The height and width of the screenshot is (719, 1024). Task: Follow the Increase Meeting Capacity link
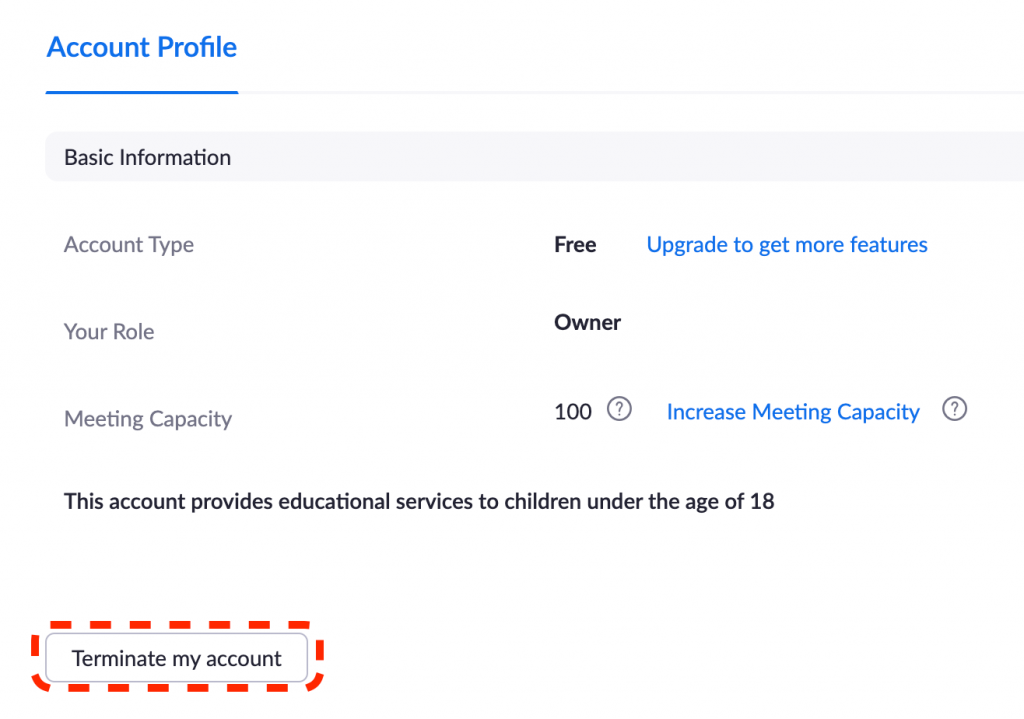(x=793, y=412)
